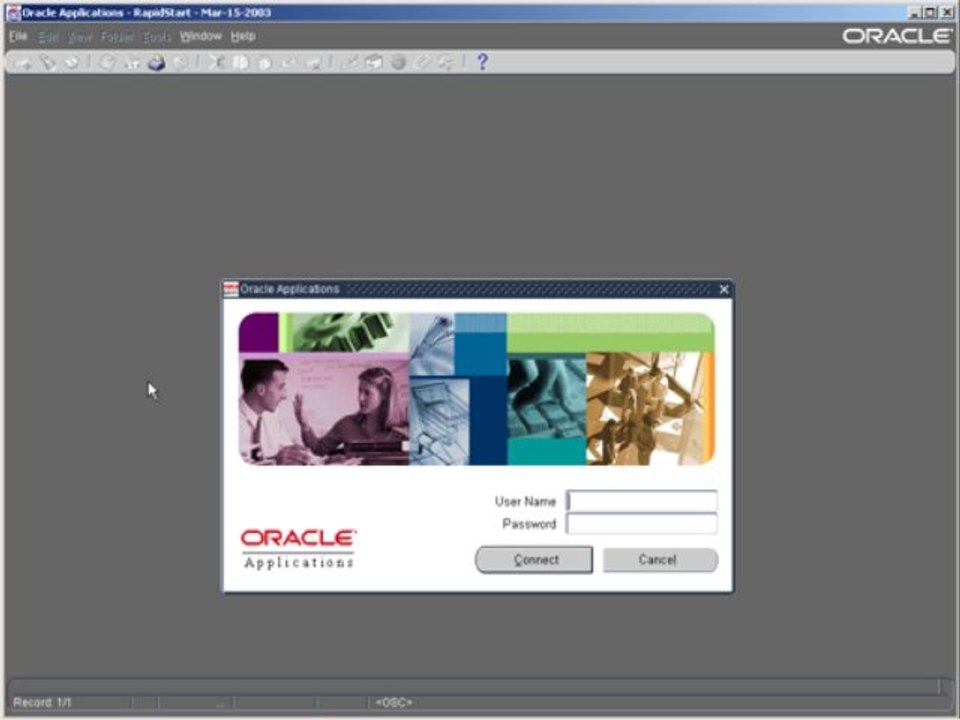Viewport: 960px width, 720px height.
Task: Click the Close Form toolbar icon
Action: tap(180, 63)
